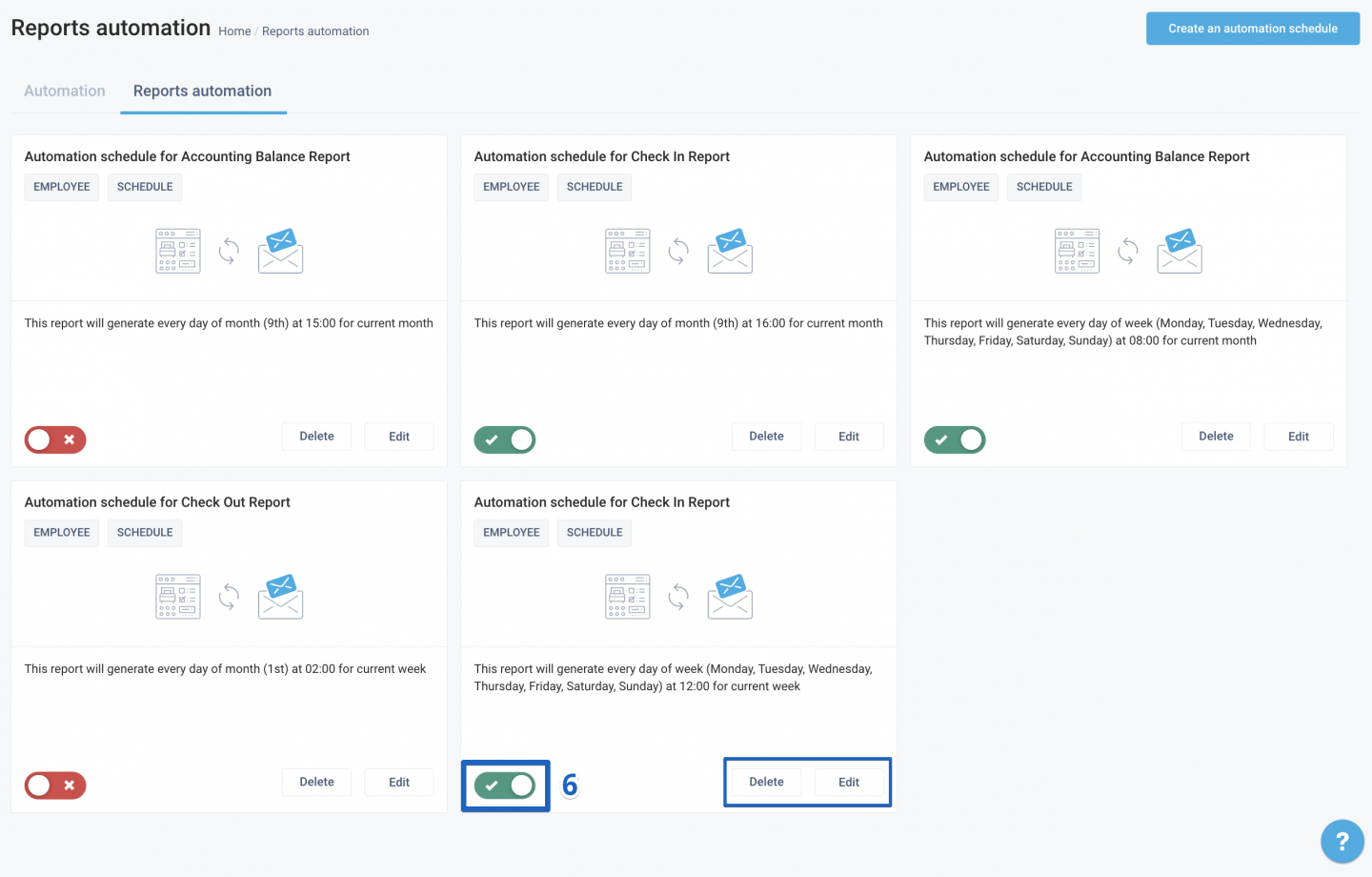The width and height of the screenshot is (1372, 877).
Task: Click Create an automation schedule button
Action: pos(1252,29)
